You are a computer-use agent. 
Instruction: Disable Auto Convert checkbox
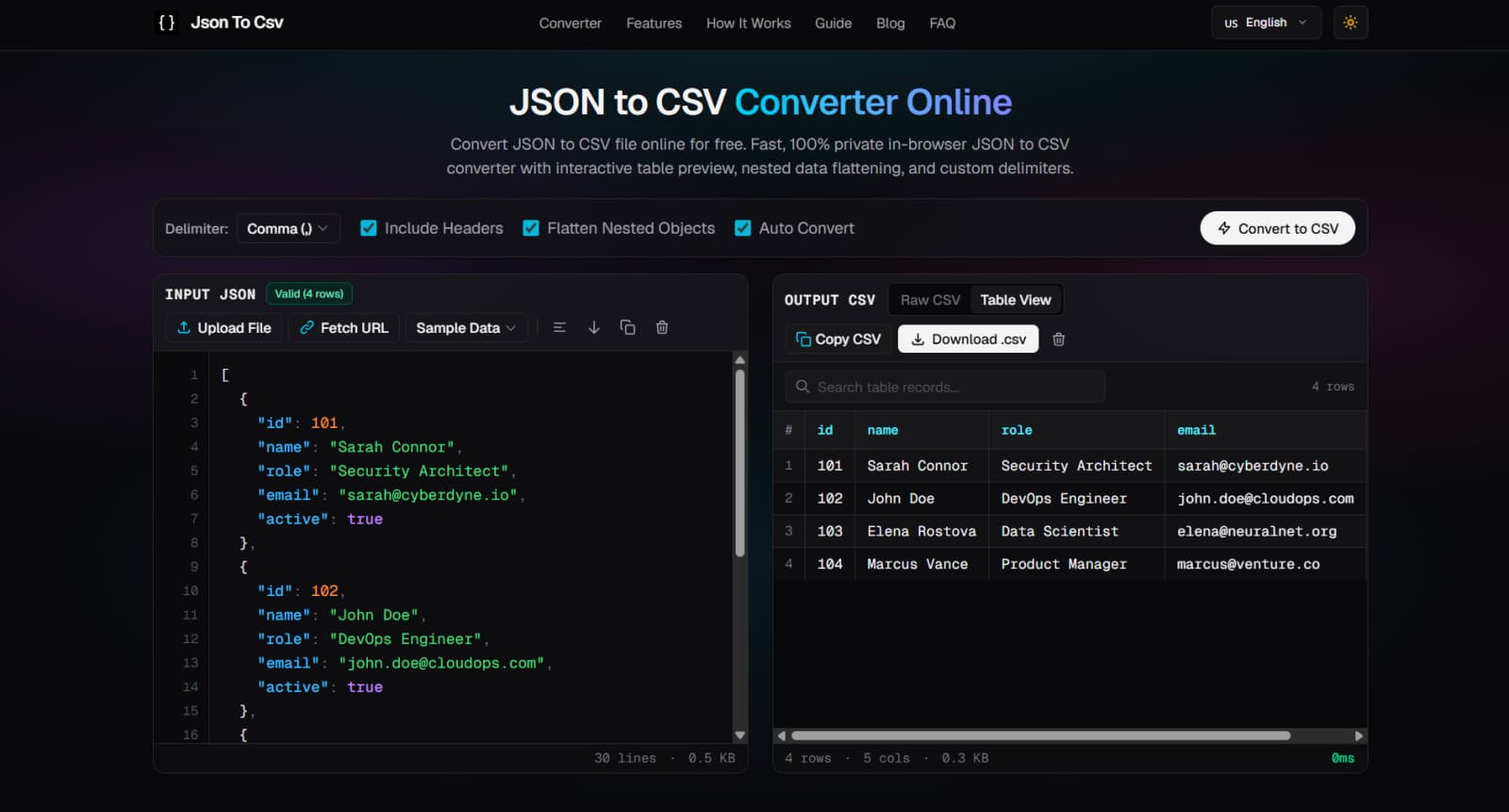743,228
